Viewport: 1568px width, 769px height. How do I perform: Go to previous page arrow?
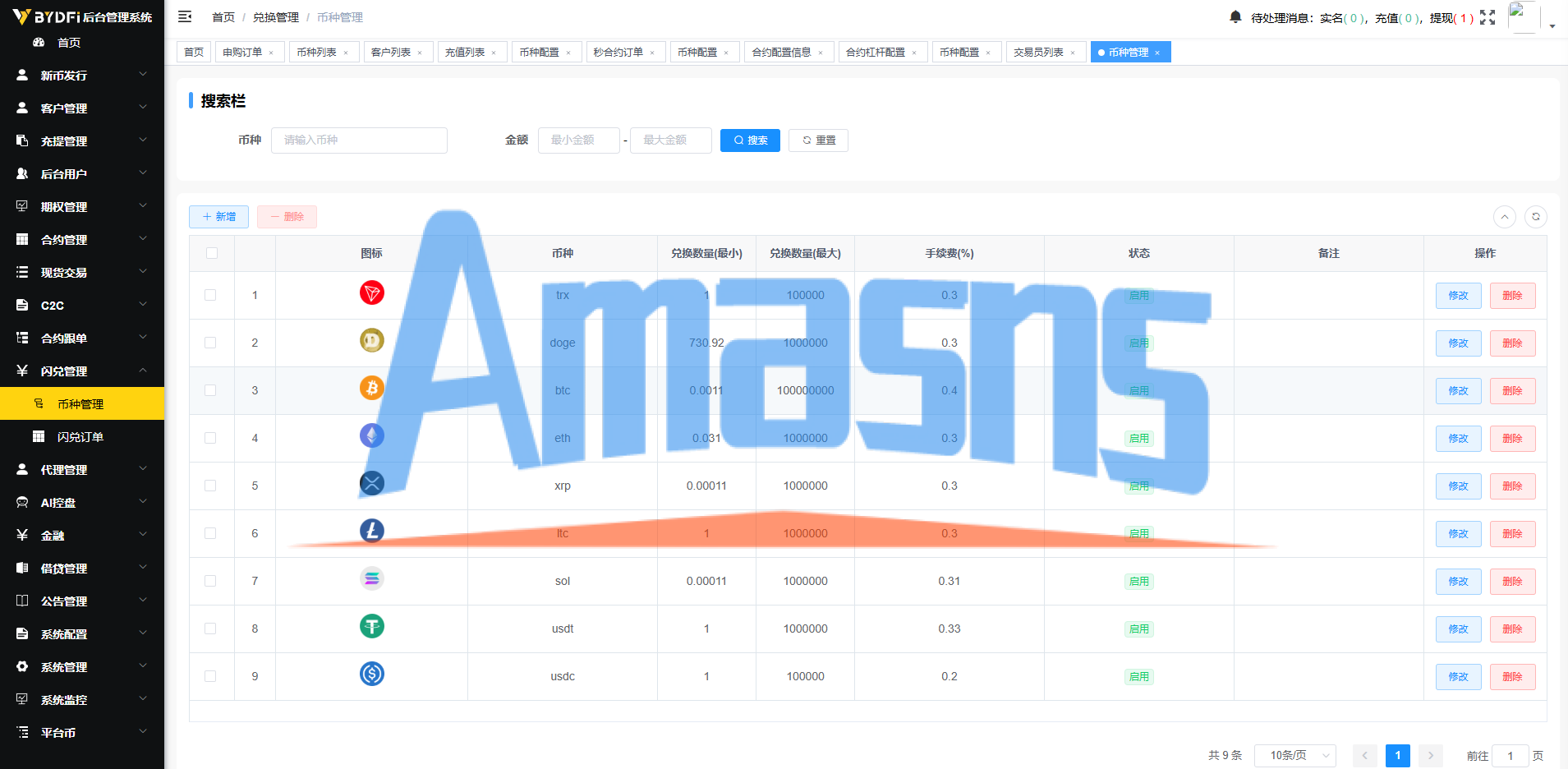pos(1365,756)
